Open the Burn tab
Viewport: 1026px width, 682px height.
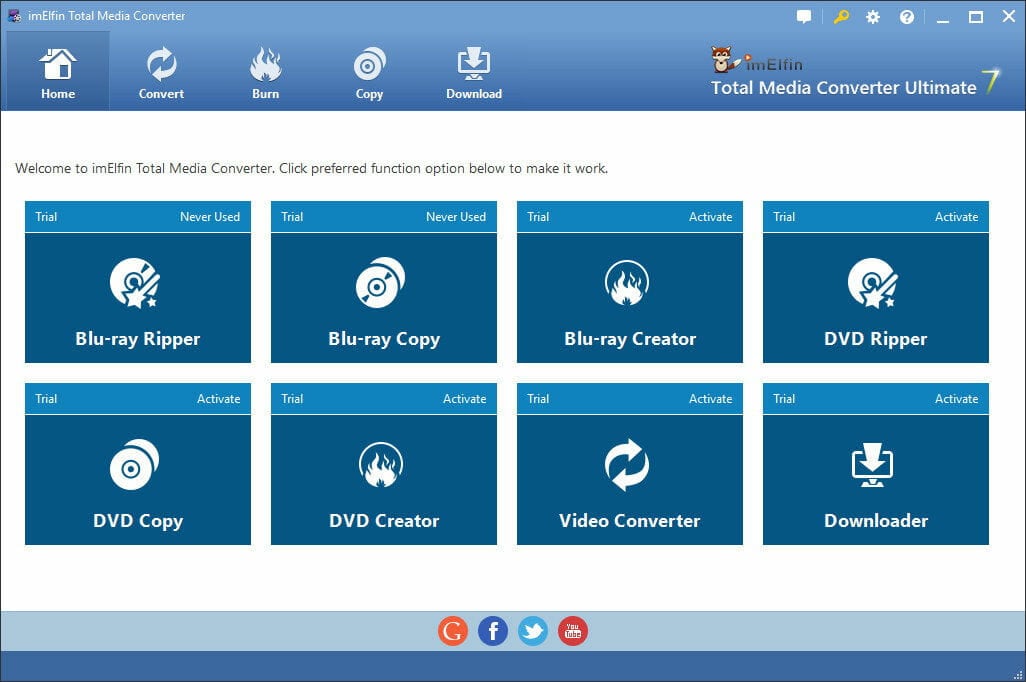click(x=265, y=72)
